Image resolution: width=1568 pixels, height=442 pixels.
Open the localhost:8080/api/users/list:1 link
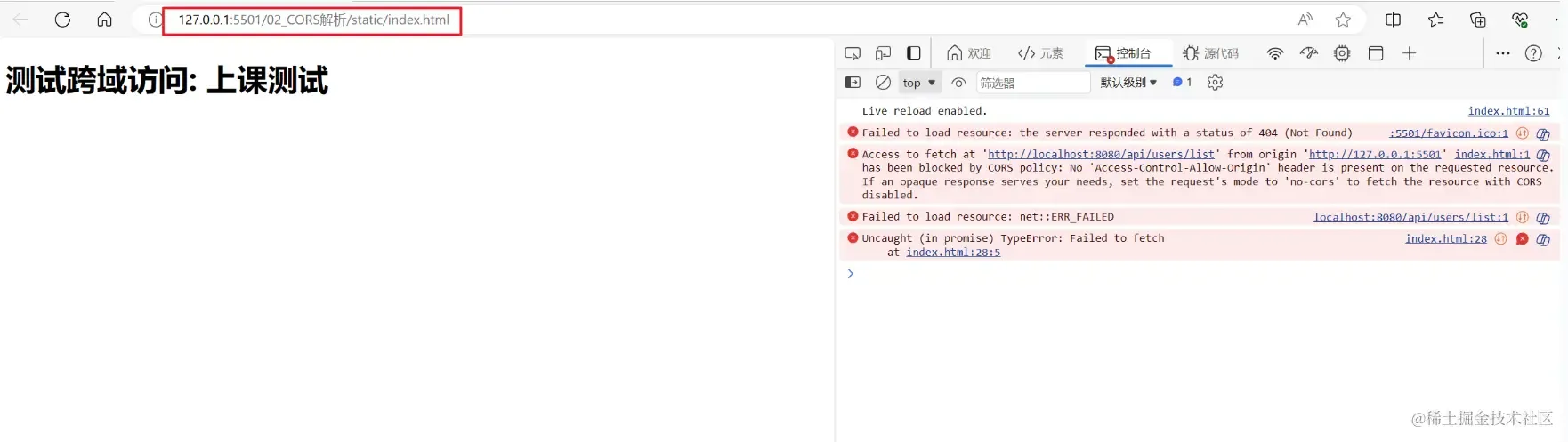[1410, 217]
